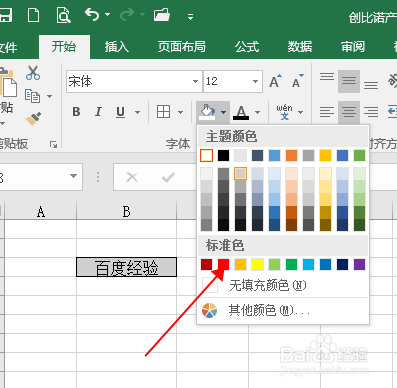Toggle align text right
Image resolution: width=397 pixels, height=388 pixels.
(371, 112)
